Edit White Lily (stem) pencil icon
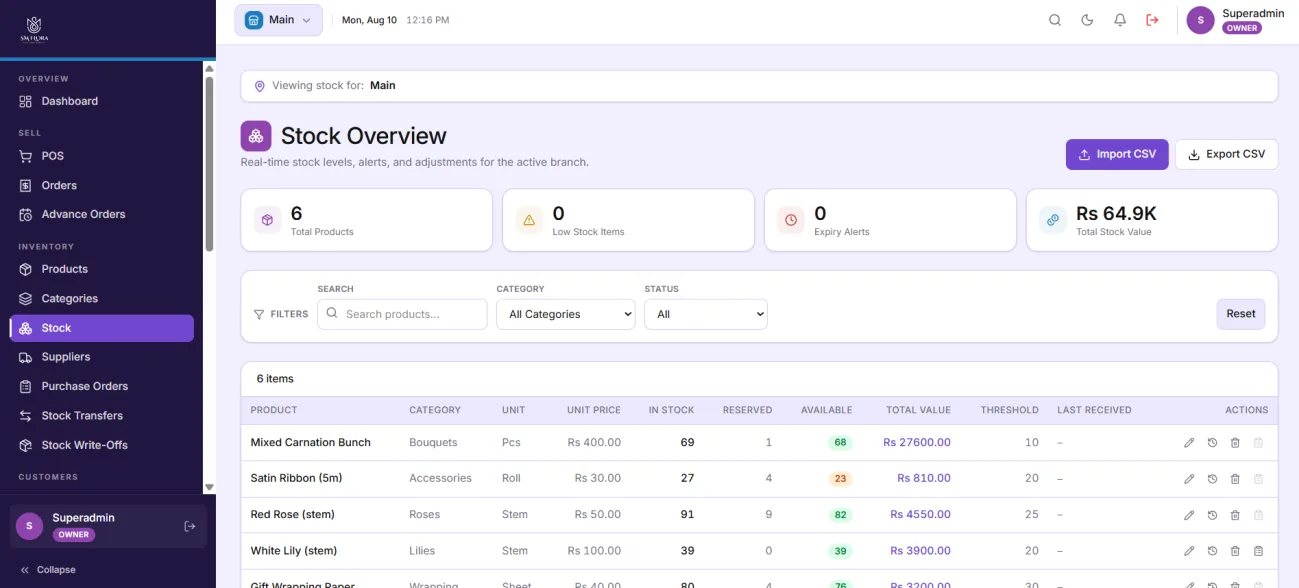 1189,551
